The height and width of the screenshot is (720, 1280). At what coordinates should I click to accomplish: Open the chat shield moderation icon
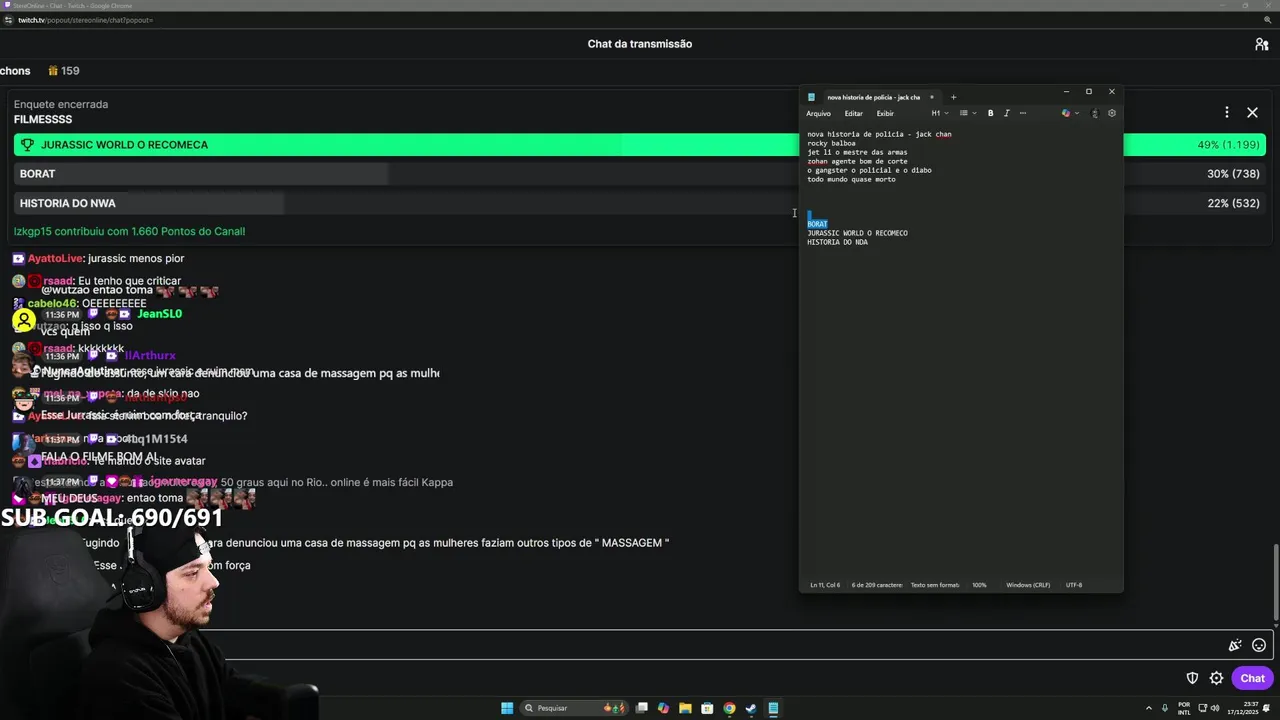click(x=1192, y=678)
